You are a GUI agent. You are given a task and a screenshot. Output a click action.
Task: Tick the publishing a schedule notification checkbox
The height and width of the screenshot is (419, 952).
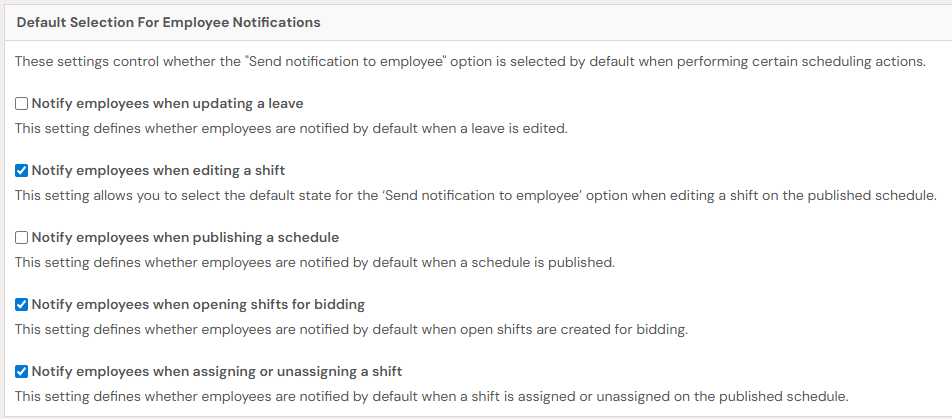(22, 238)
